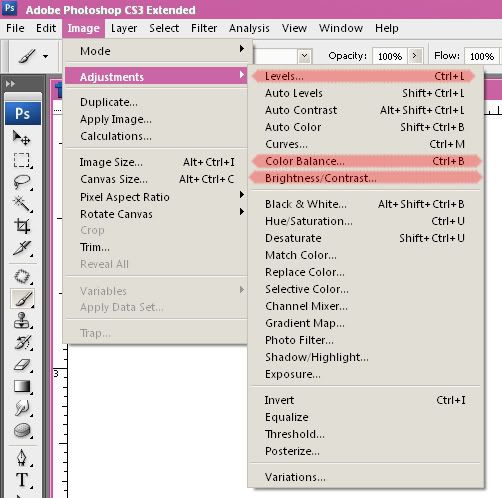Open the Color Balance dialog
The height and width of the screenshot is (498, 502).
(365, 161)
